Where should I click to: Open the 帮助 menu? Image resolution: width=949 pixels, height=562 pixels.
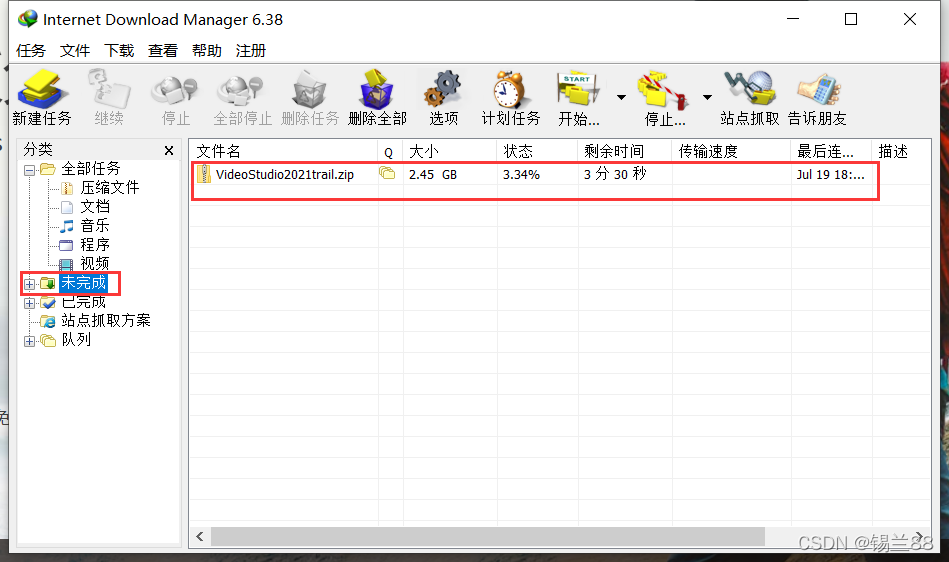(x=207, y=51)
